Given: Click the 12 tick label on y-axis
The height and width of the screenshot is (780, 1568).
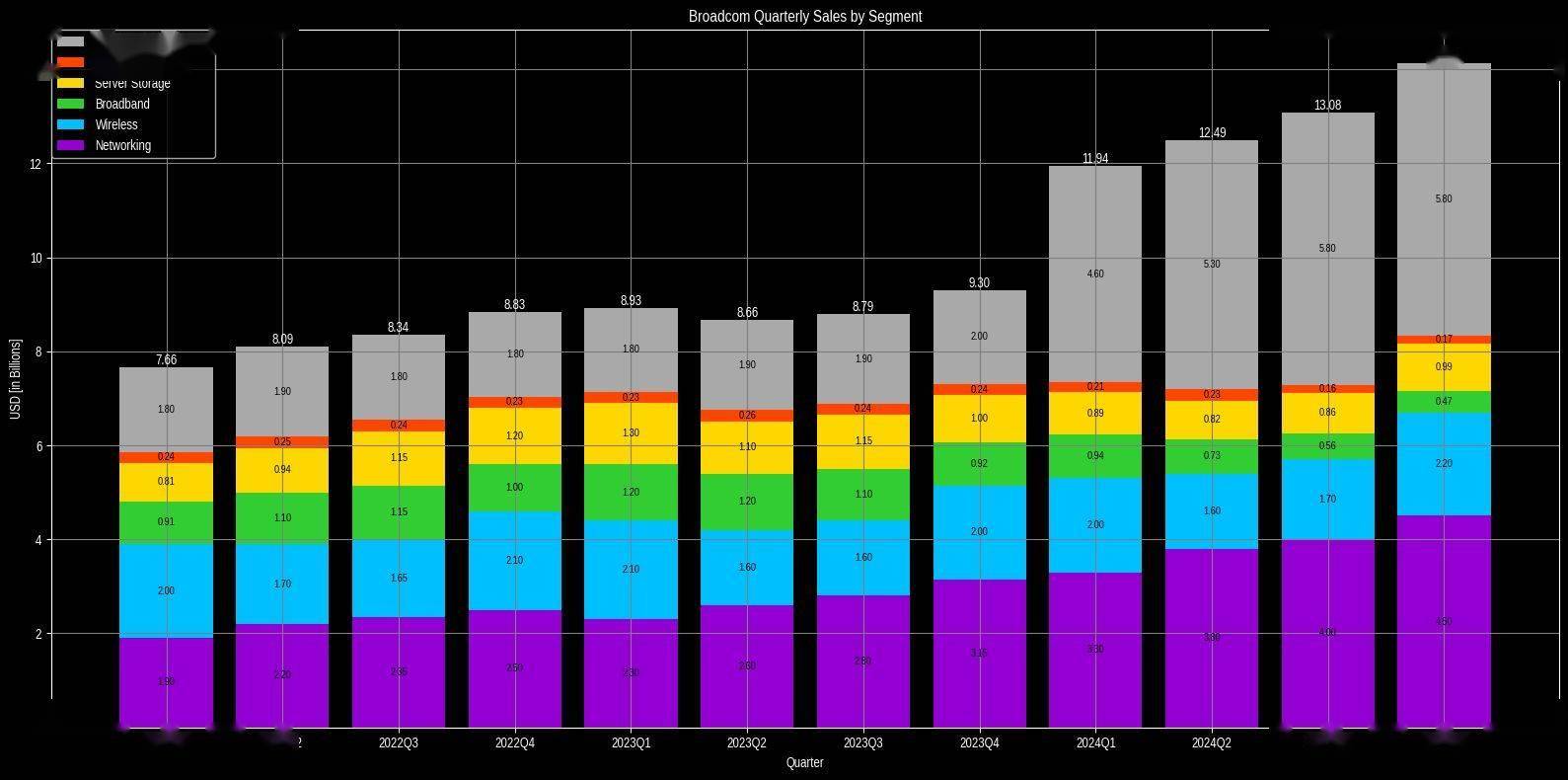Looking at the screenshot, I should 36,164.
